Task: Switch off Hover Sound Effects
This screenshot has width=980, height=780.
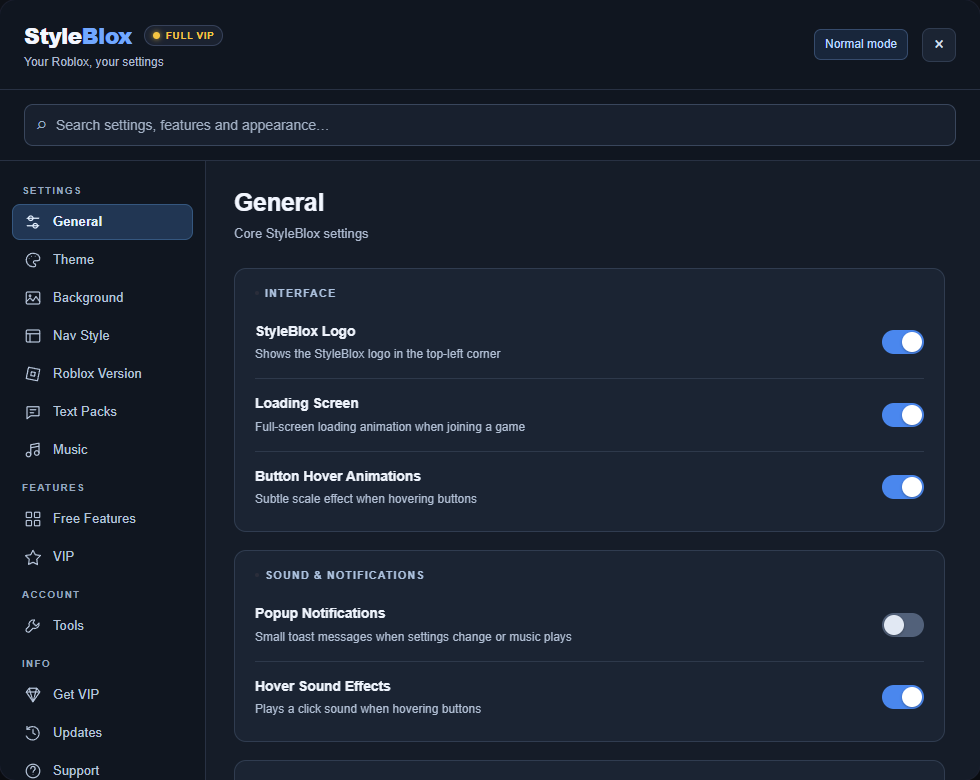Action: 902,697
